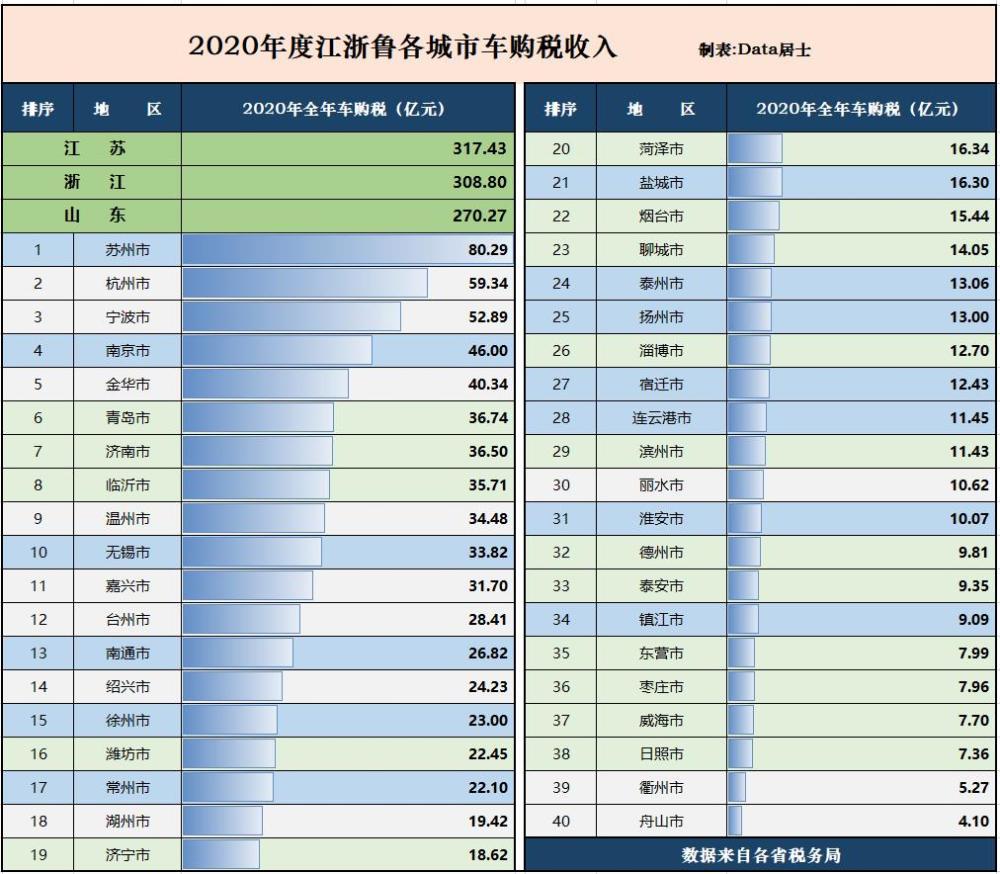The width and height of the screenshot is (1000, 874).
Task: Click the 泰安市 value 9.35
Action: coord(974,586)
